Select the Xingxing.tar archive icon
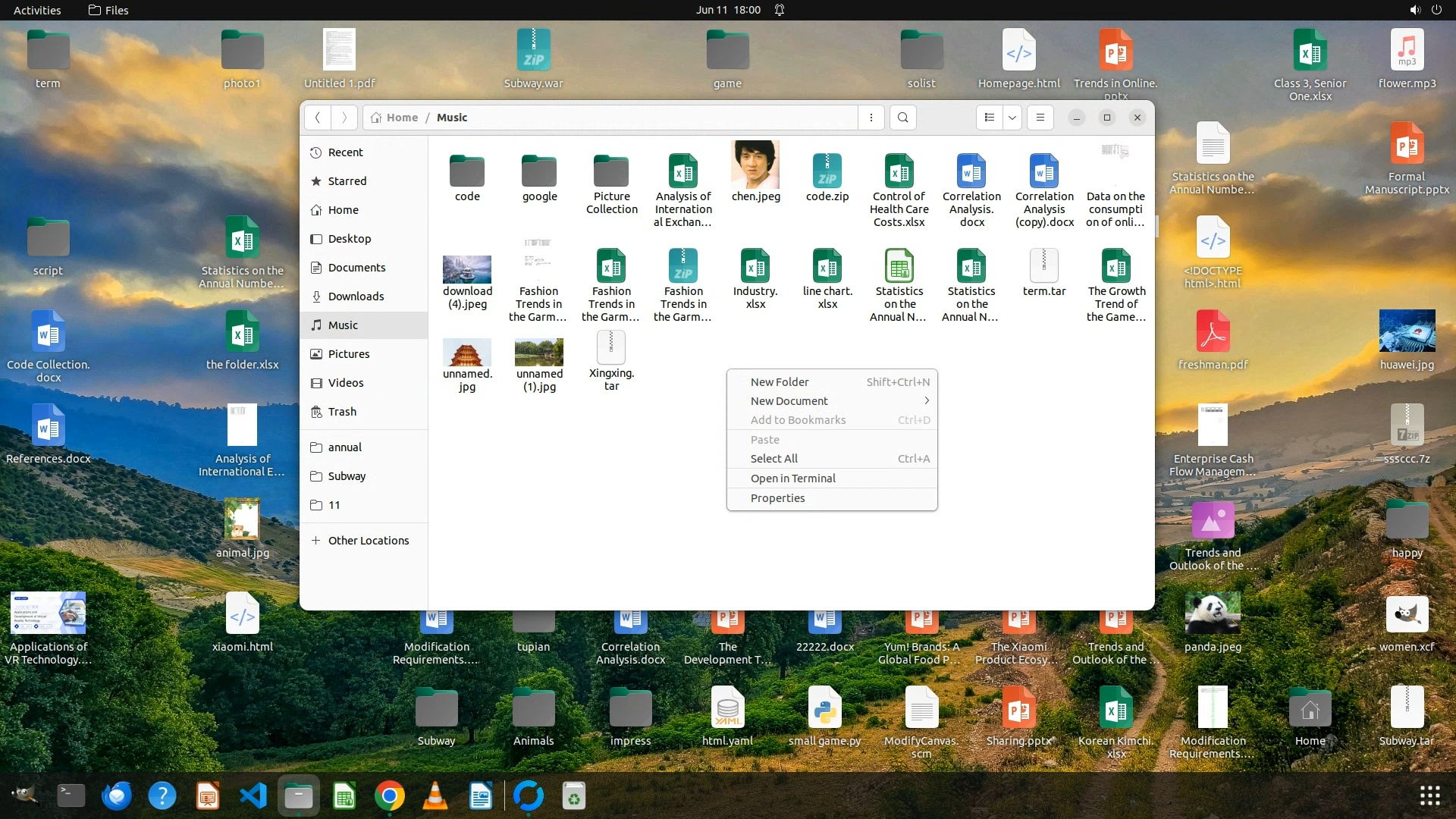The height and width of the screenshot is (819, 1456). pos(611,348)
